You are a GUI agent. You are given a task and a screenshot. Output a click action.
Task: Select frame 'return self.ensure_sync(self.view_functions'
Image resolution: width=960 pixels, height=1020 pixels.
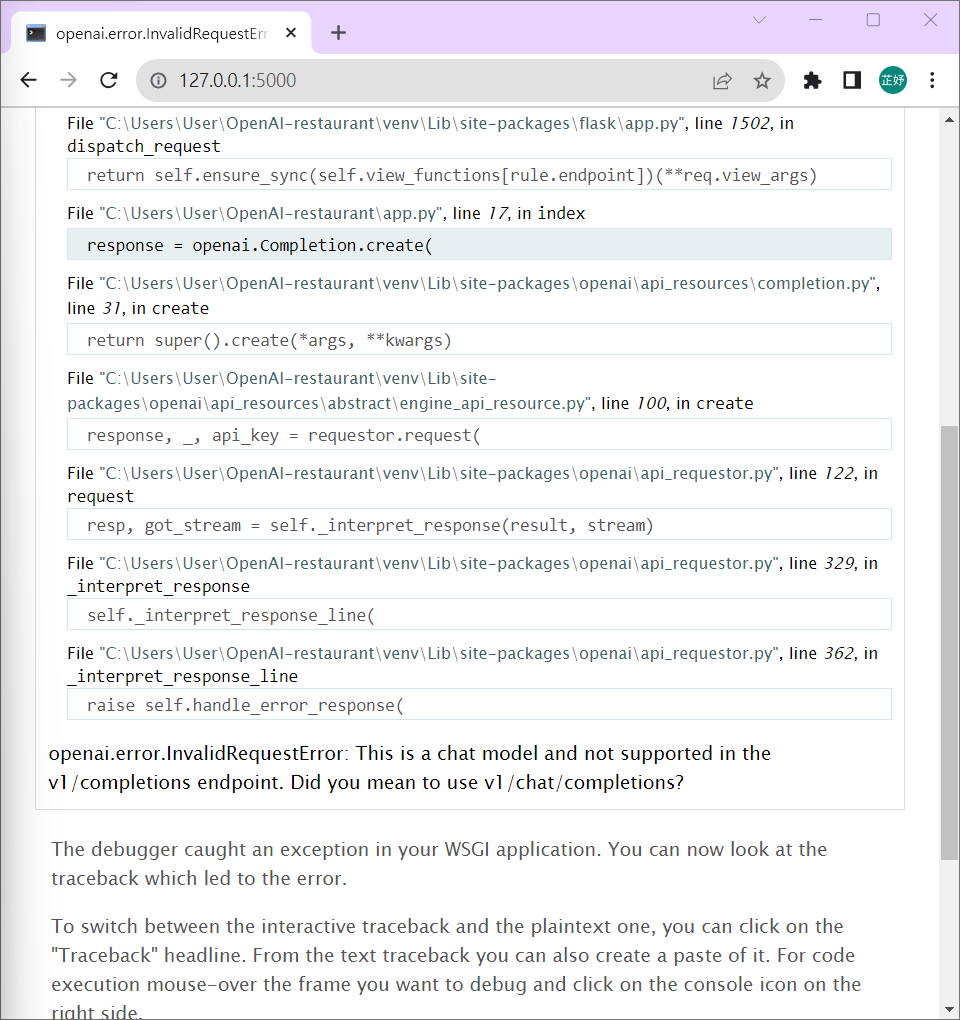pos(479,174)
